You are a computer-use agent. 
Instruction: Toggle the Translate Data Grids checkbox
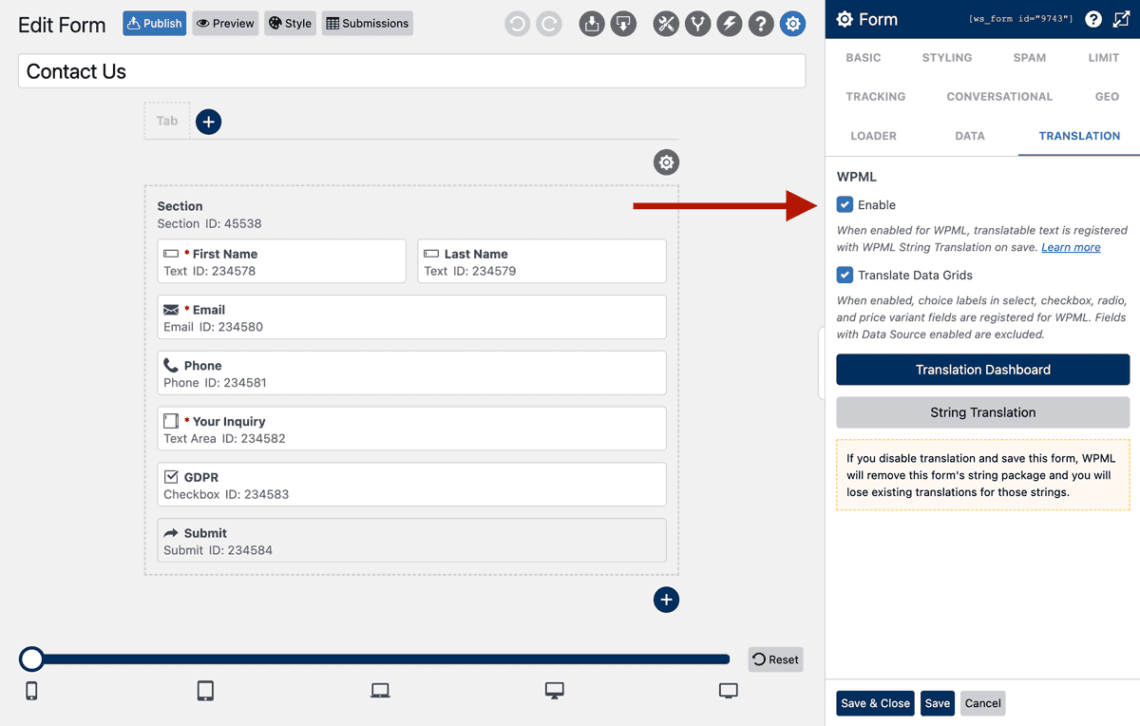tap(845, 275)
